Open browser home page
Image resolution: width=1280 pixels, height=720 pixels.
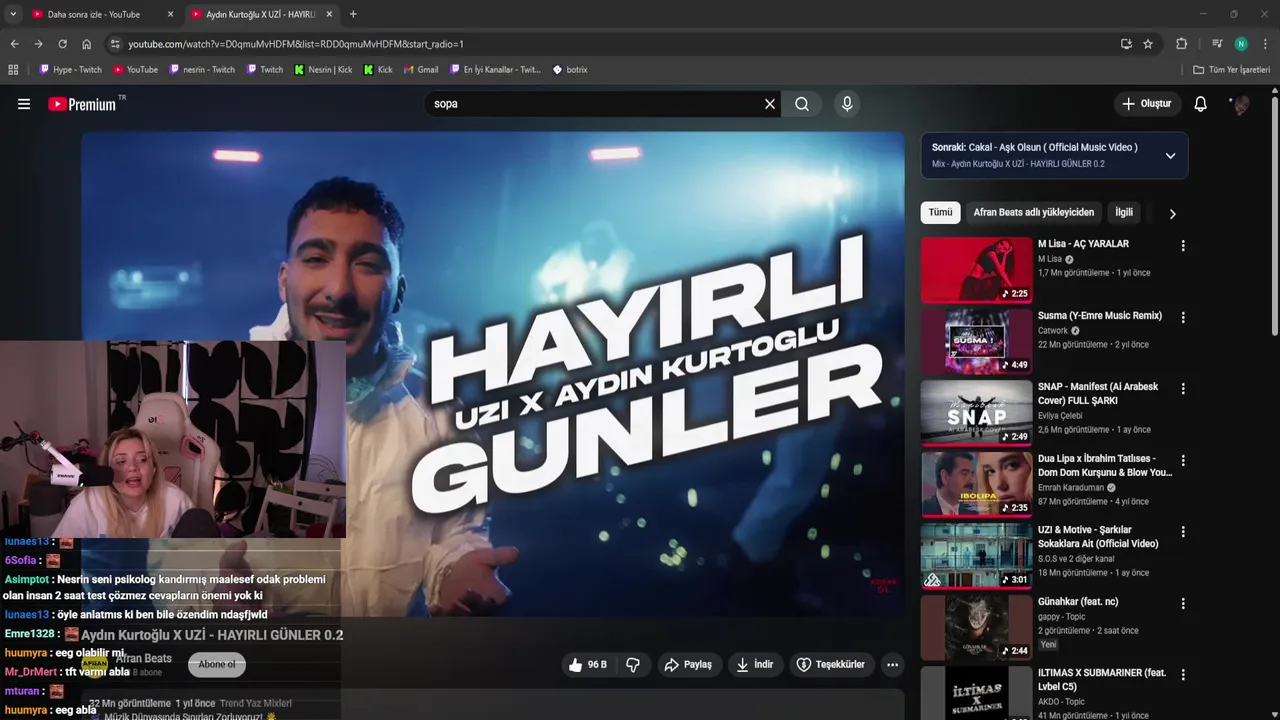[x=87, y=44]
